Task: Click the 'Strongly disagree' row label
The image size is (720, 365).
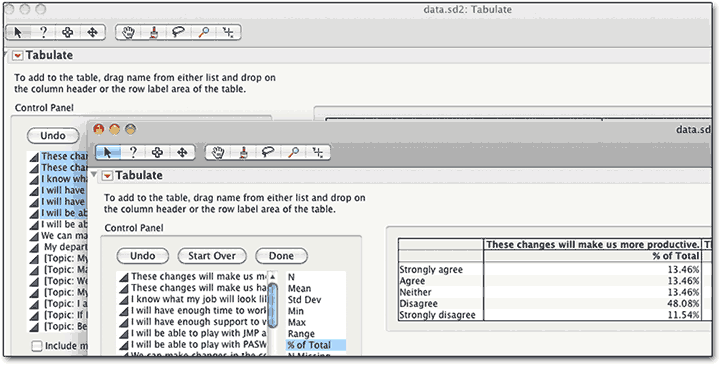Action: pyautogui.click(x=437, y=315)
